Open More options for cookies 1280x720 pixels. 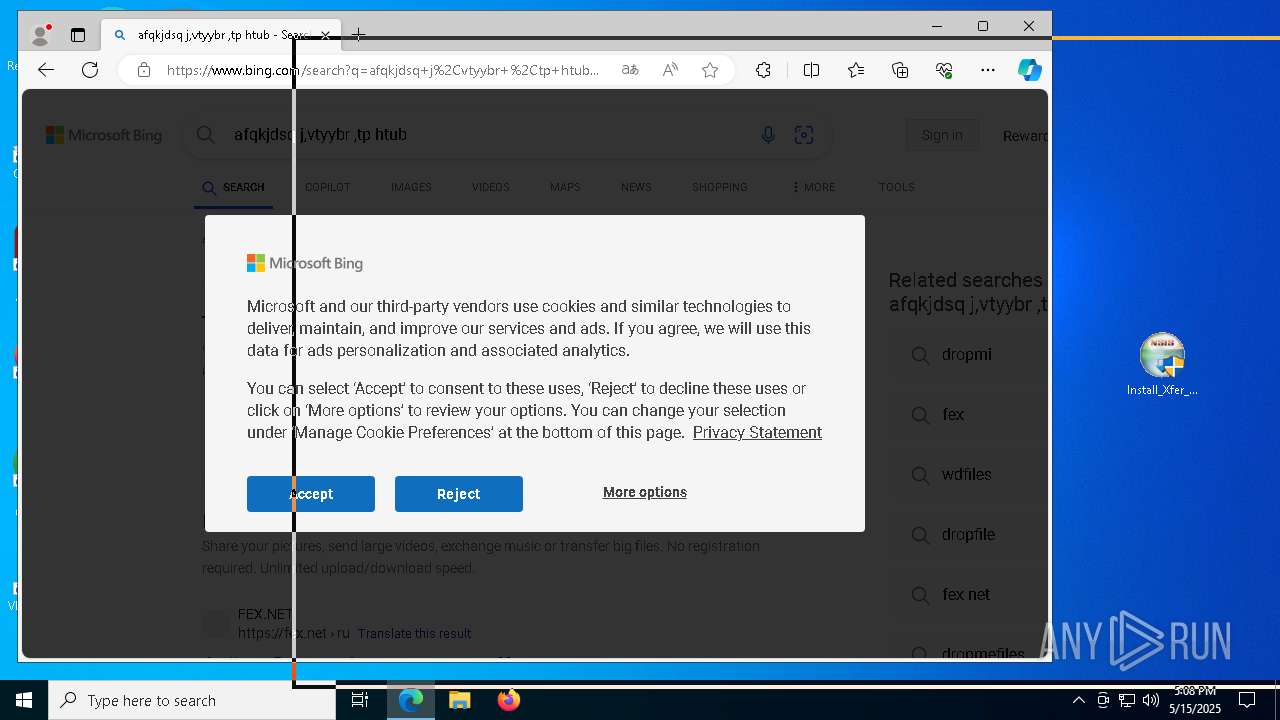point(645,492)
